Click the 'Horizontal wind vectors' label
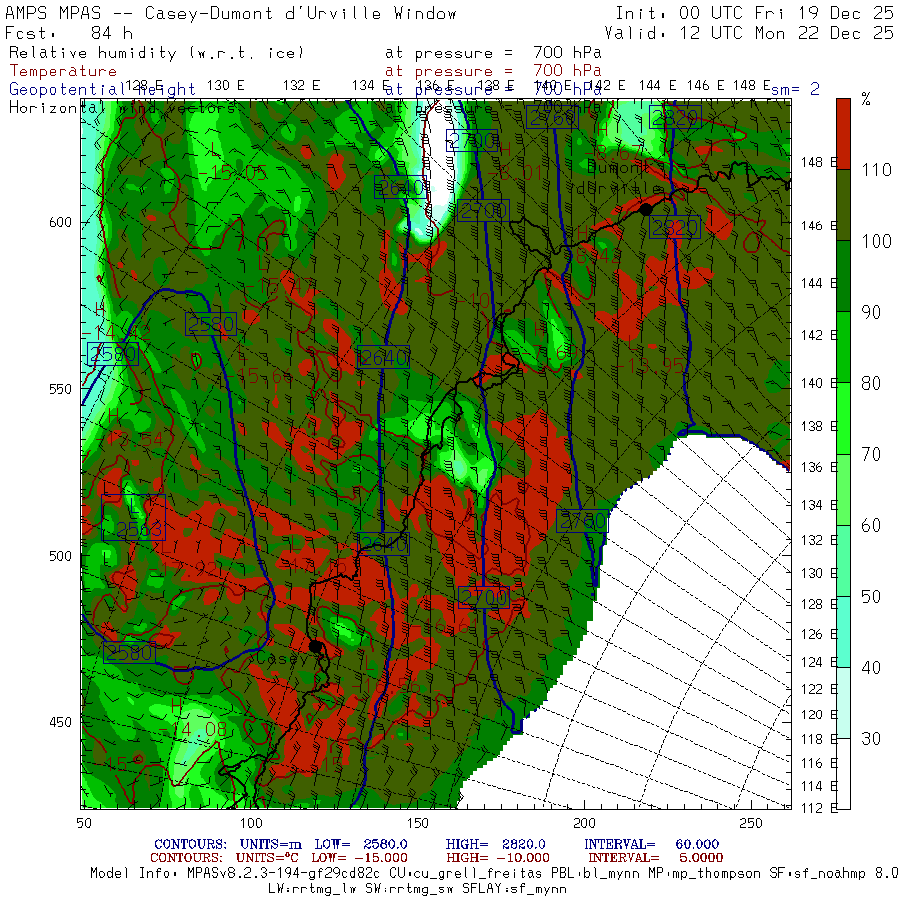The width and height of the screenshot is (900, 900). point(122,107)
